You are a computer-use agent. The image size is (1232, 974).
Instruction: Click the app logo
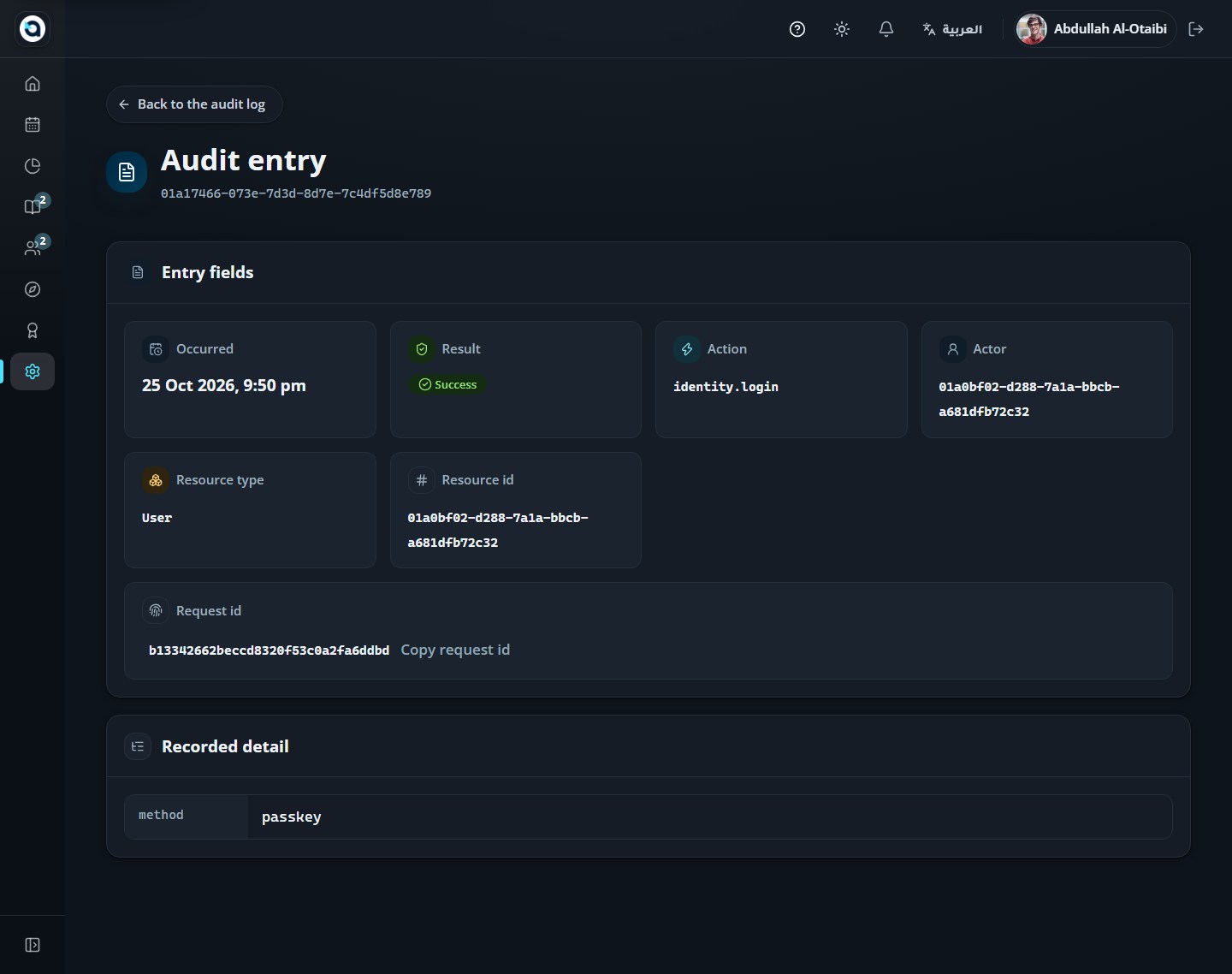pyautogui.click(x=33, y=29)
